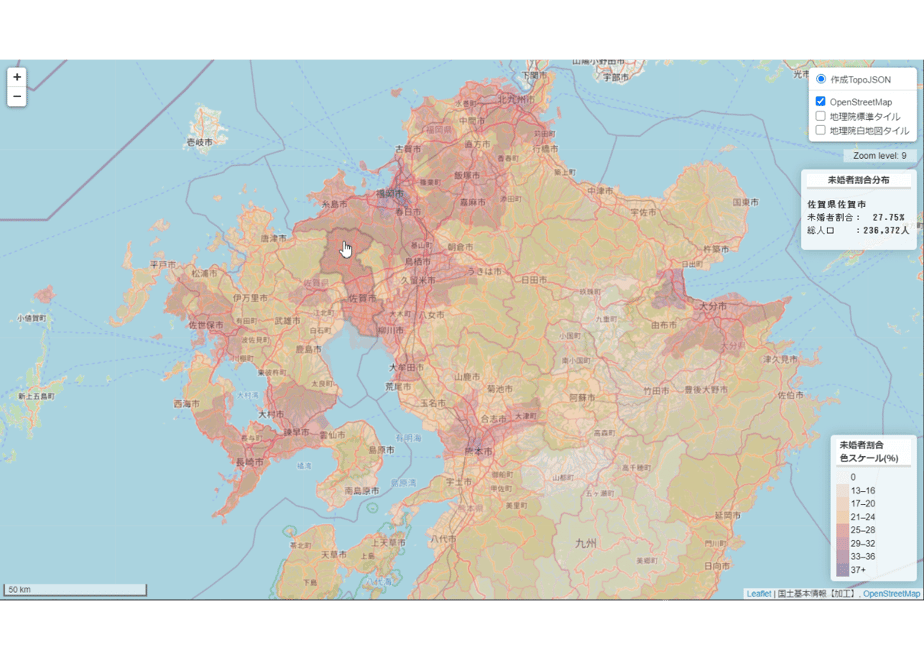Viewport: 924px width, 660px height.
Task: Click the 島原市 label on map
Action: point(381,450)
